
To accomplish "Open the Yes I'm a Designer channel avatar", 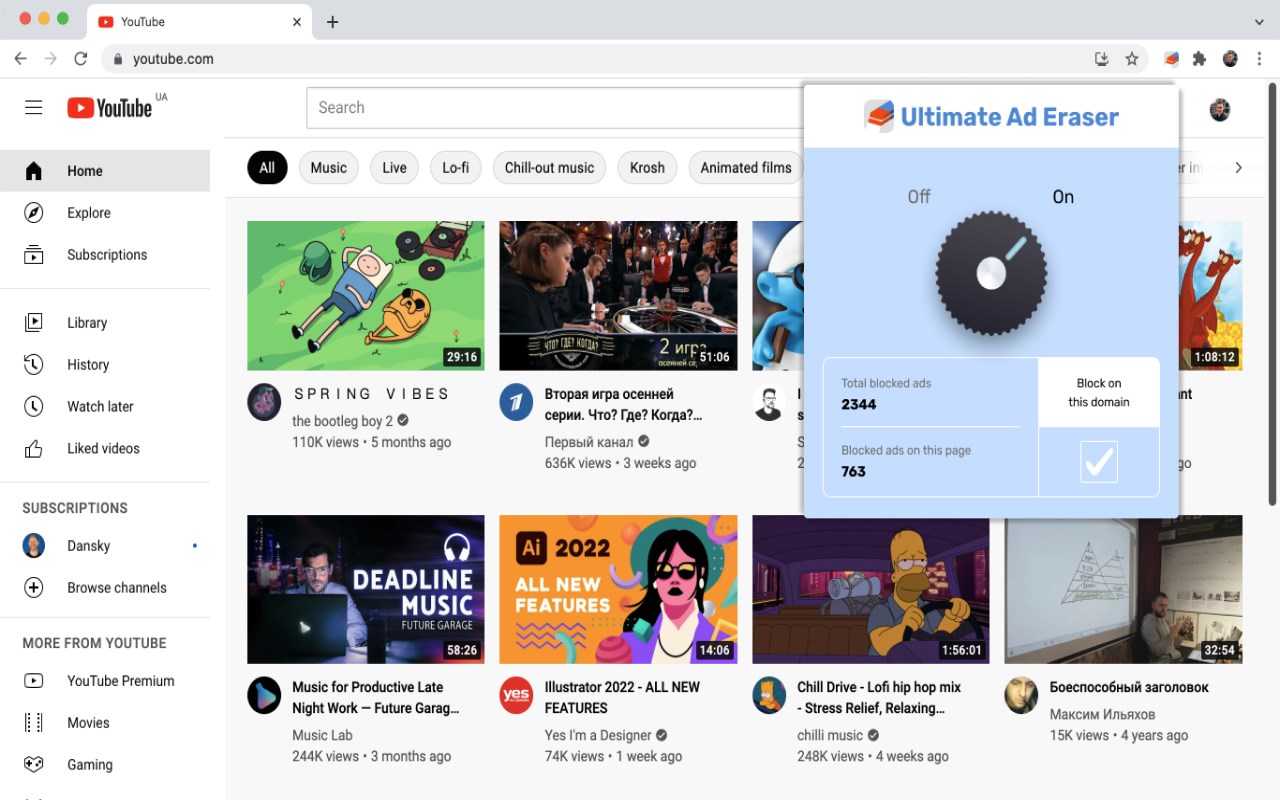I will tap(516, 696).
